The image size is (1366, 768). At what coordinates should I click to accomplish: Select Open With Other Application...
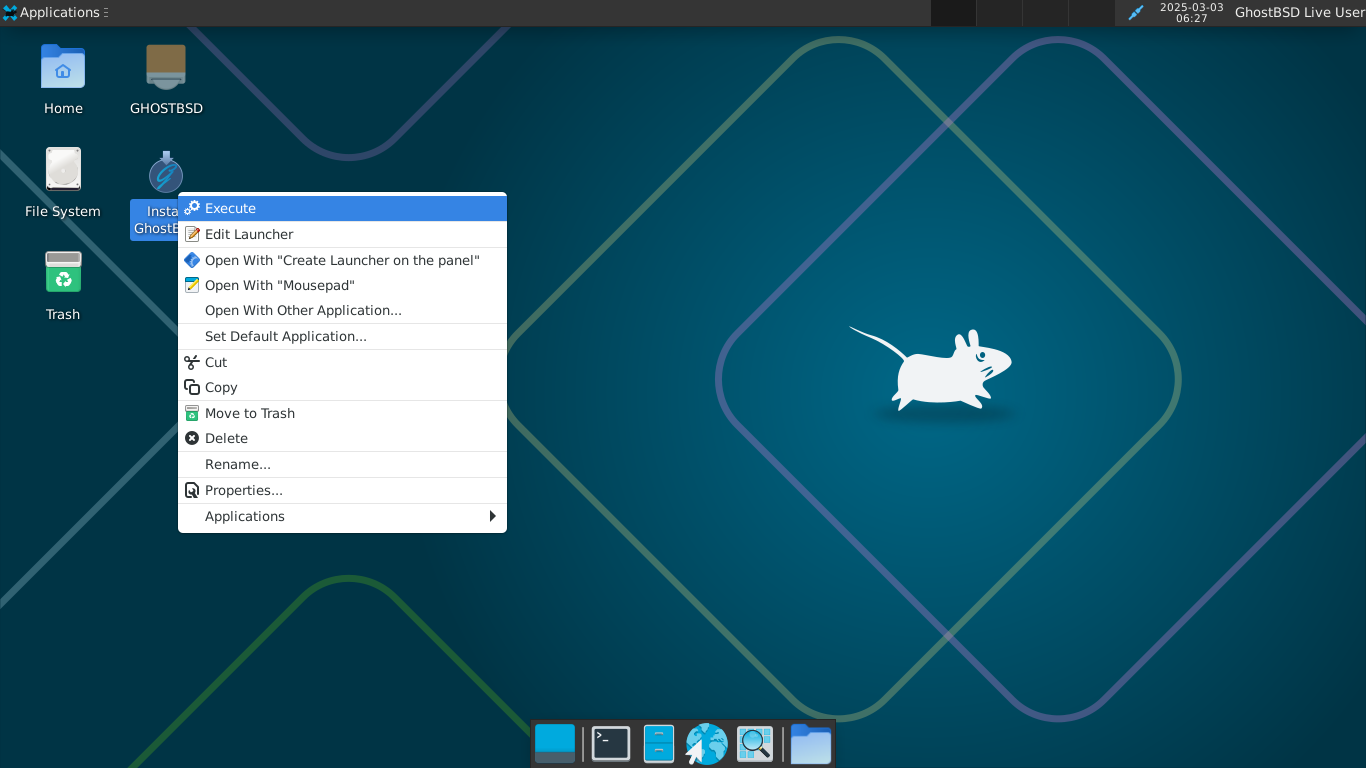[x=342, y=310]
